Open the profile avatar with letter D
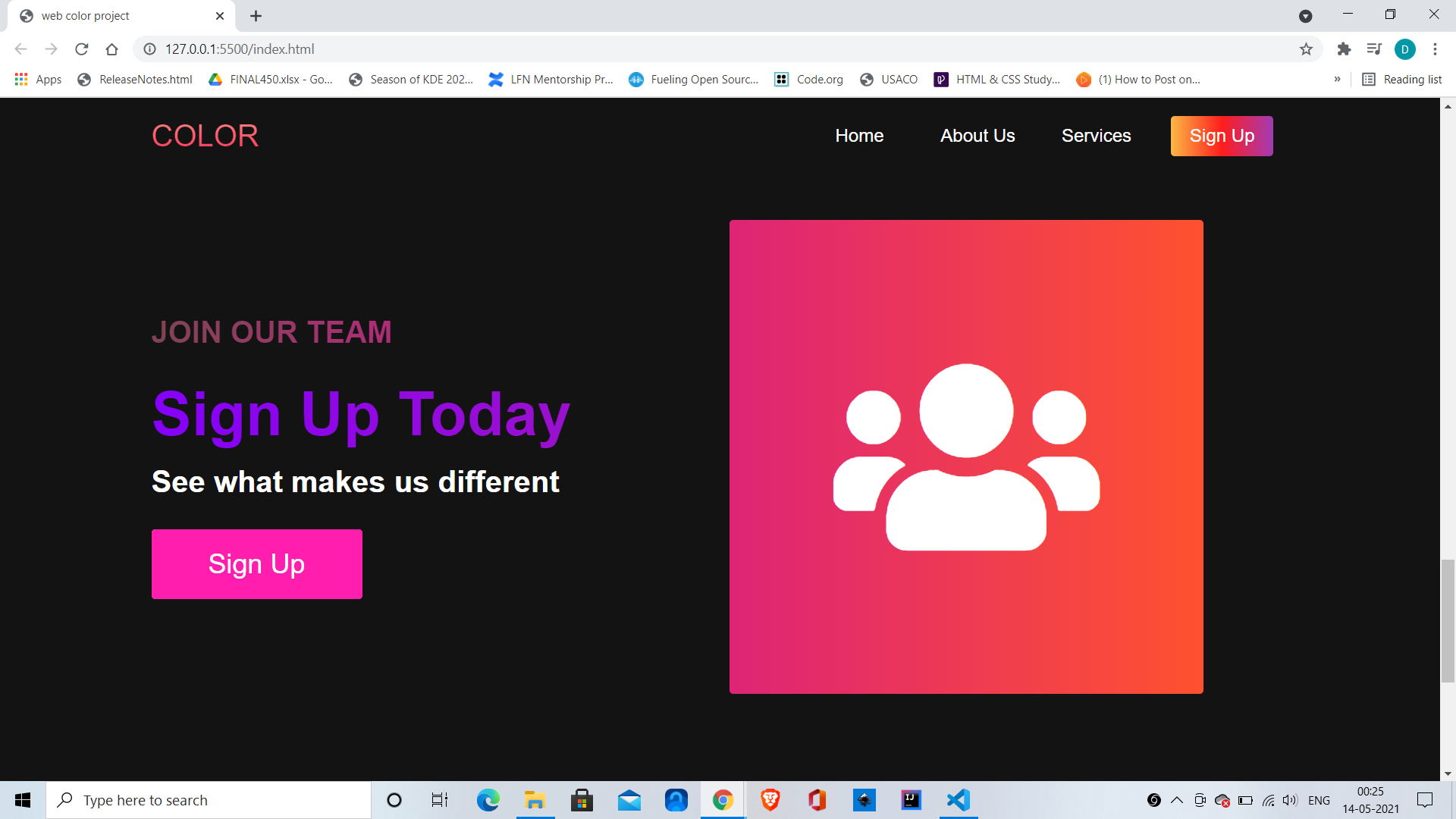Viewport: 1456px width, 819px height. coord(1405,49)
